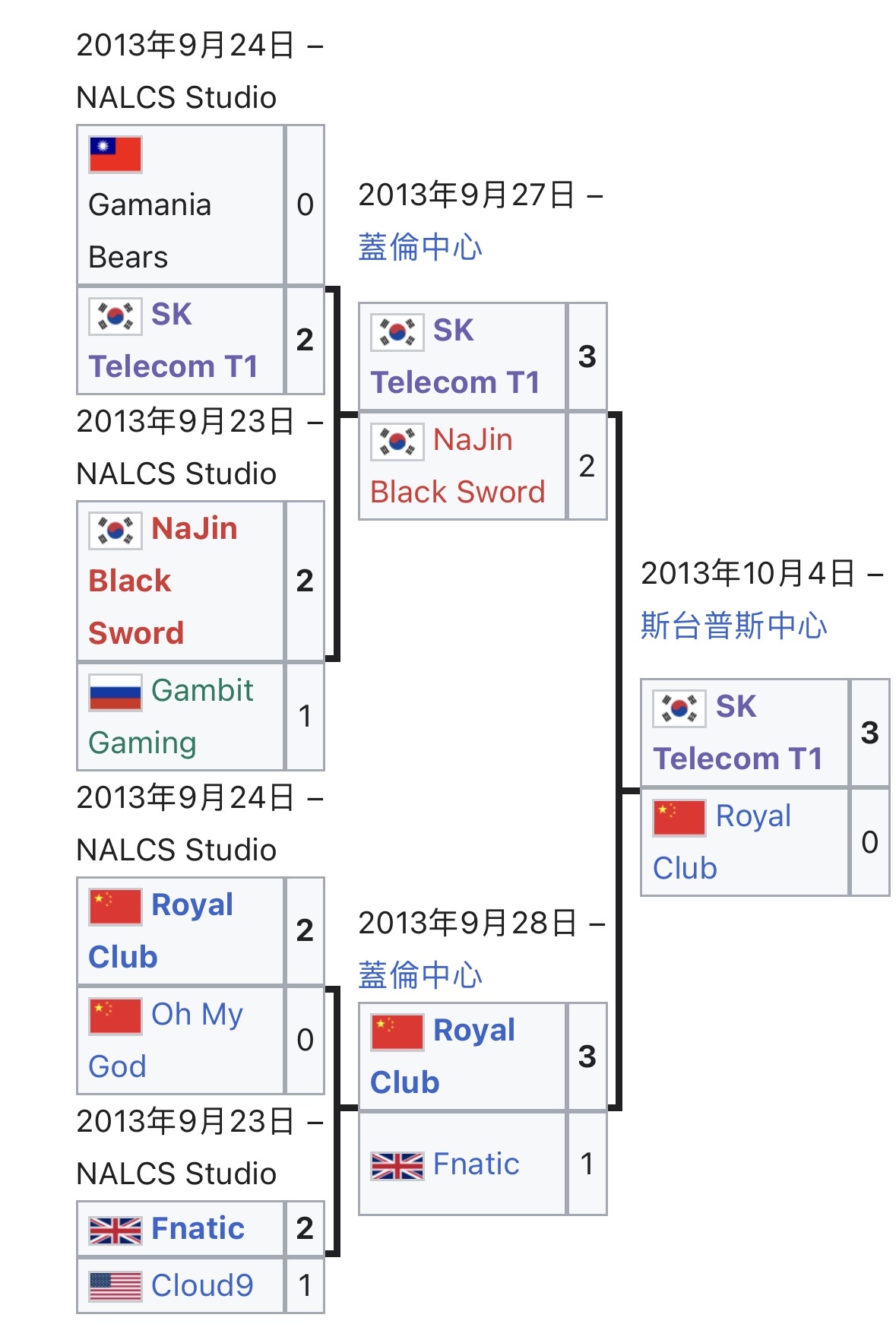Viewport: 896px width, 1340px height.
Task: Open the NaJin Black Sword semifinal link
Action: (x=457, y=466)
